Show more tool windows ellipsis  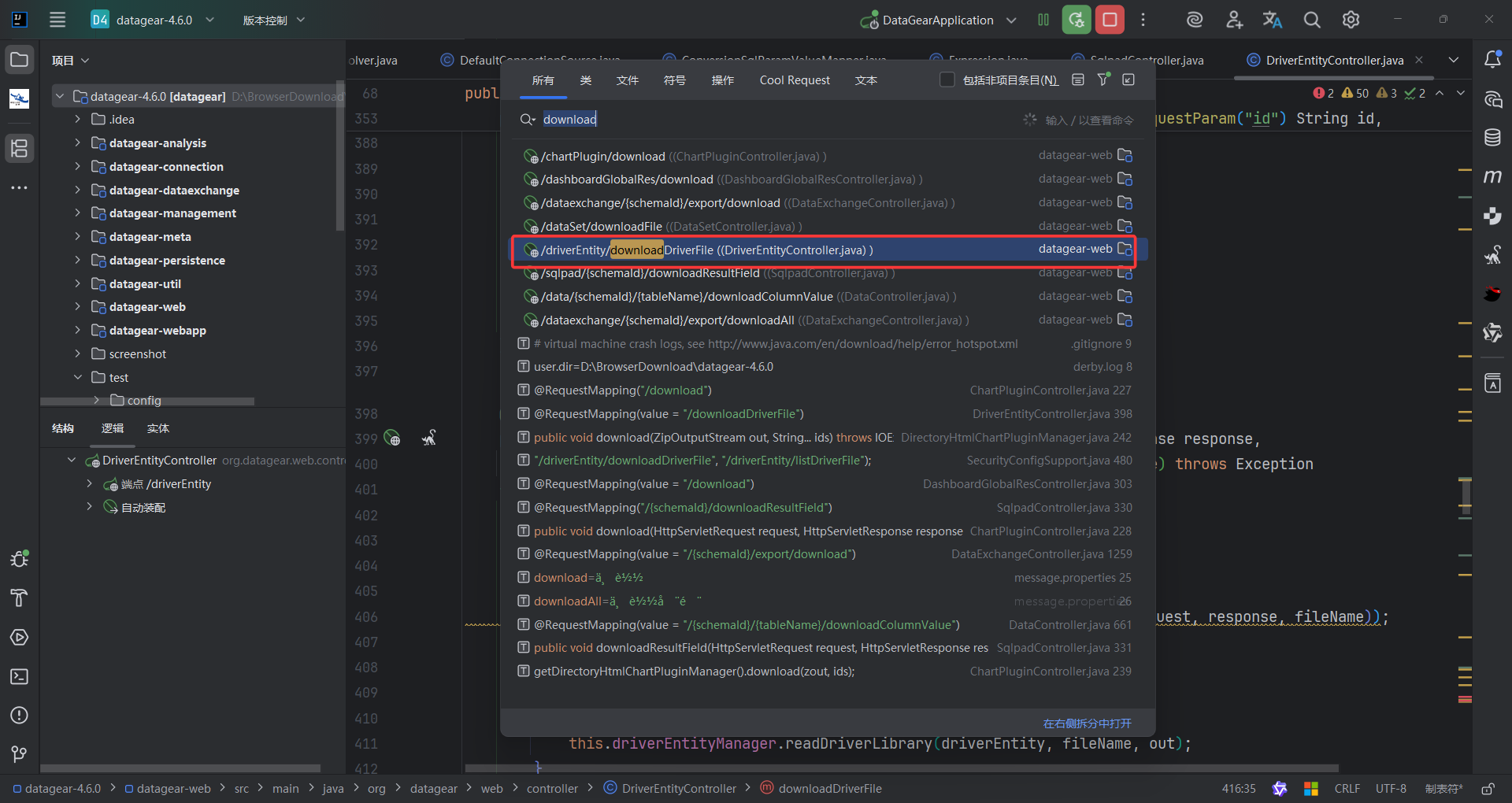[x=20, y=187]
